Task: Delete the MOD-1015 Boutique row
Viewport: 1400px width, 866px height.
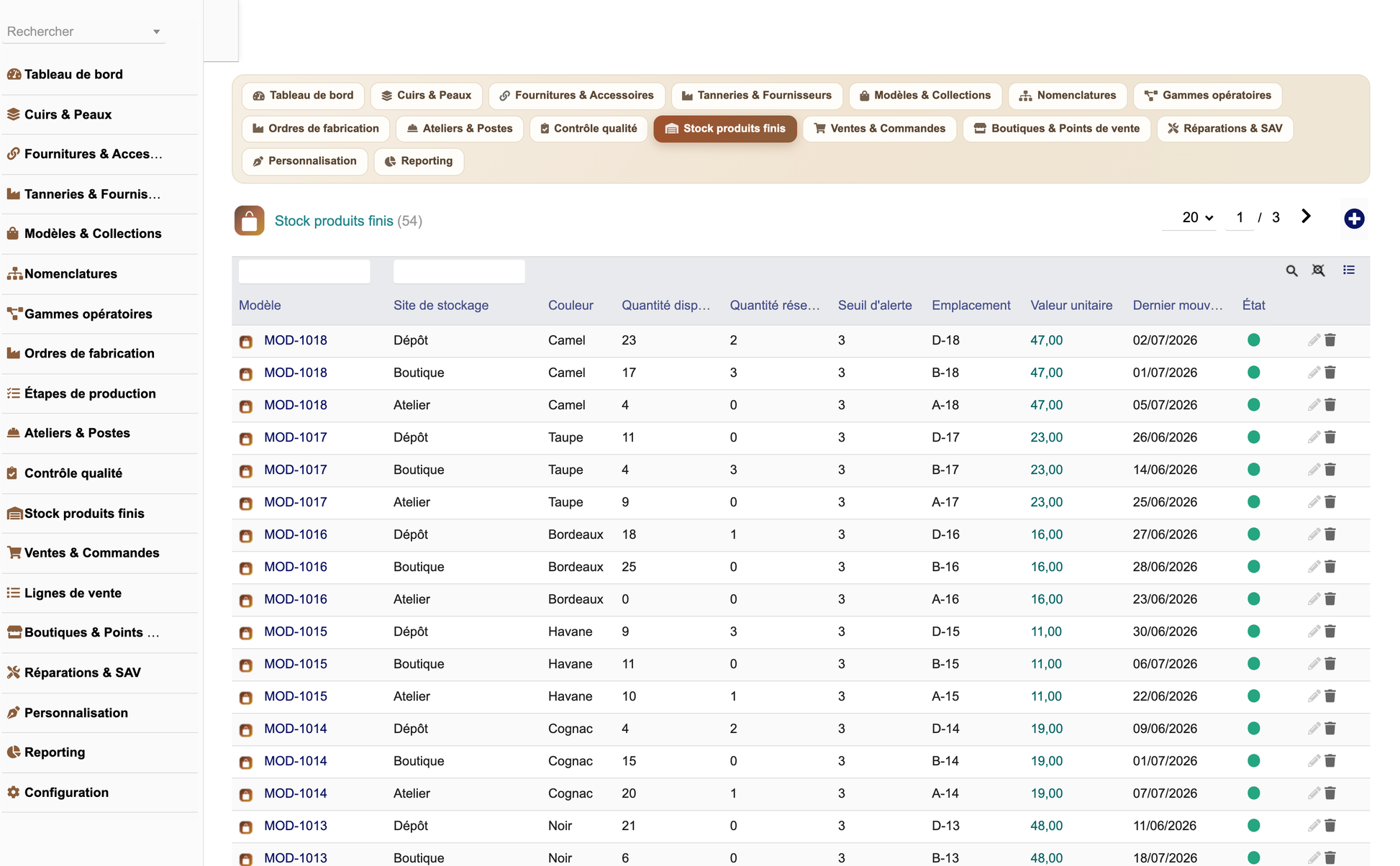Action: pyautogui.click(x=1330, y=664)
